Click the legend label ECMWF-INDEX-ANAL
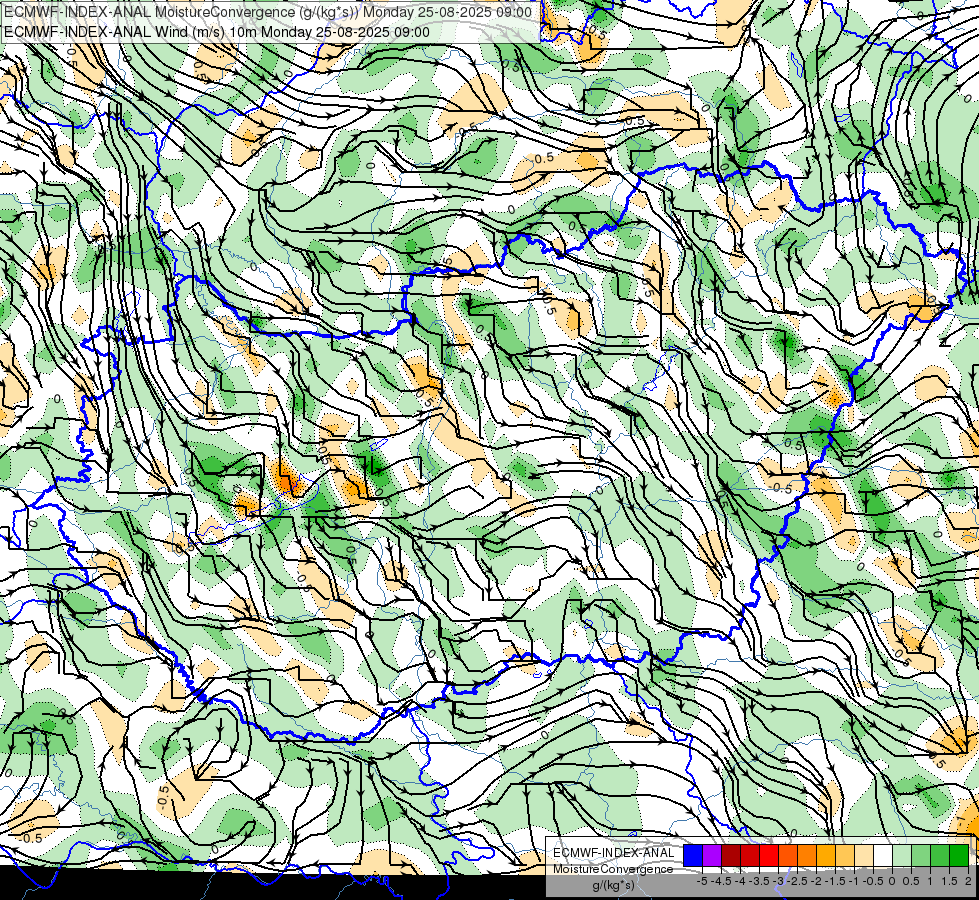The height and width of the screenshot is (900, 979). [614, 853]
